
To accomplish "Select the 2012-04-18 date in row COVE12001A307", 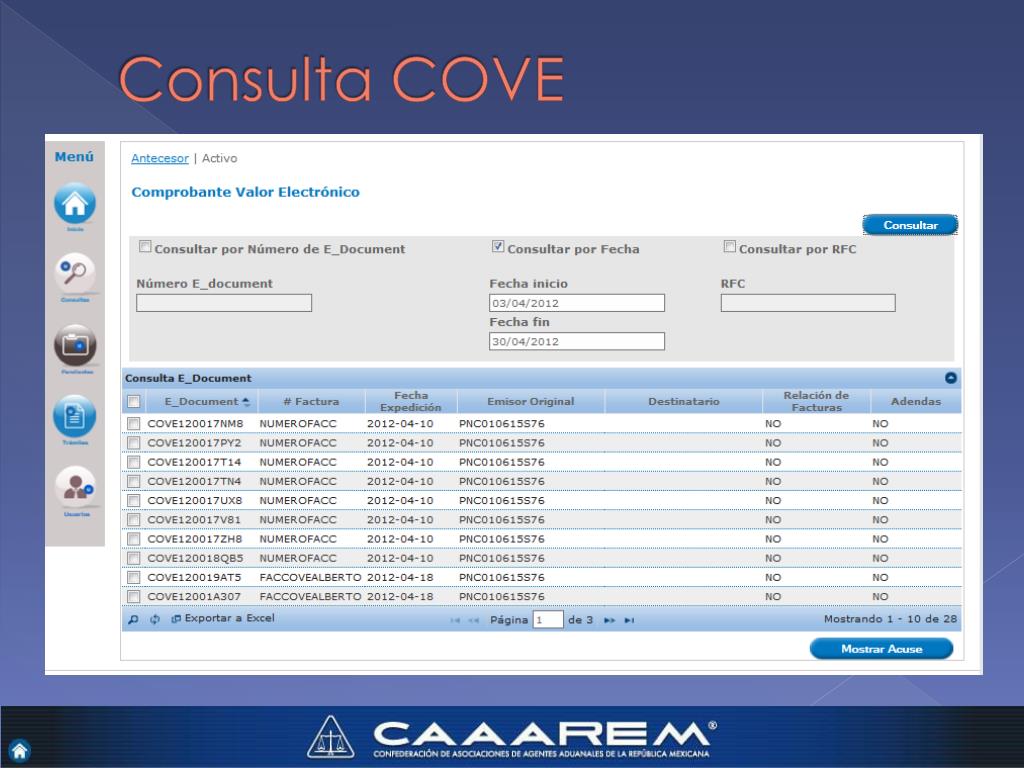I will tap(400, 597).
